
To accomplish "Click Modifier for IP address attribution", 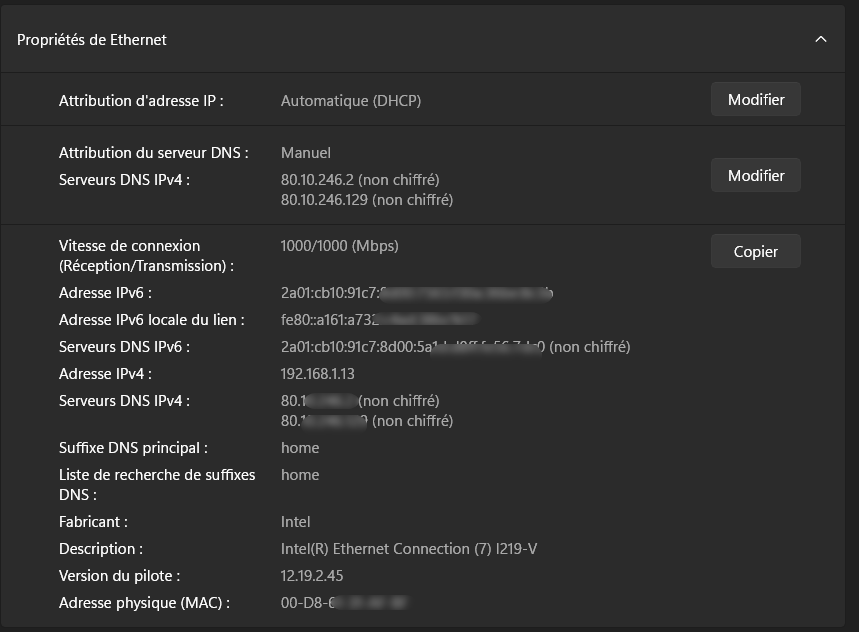I will click(x=756, y=100).
